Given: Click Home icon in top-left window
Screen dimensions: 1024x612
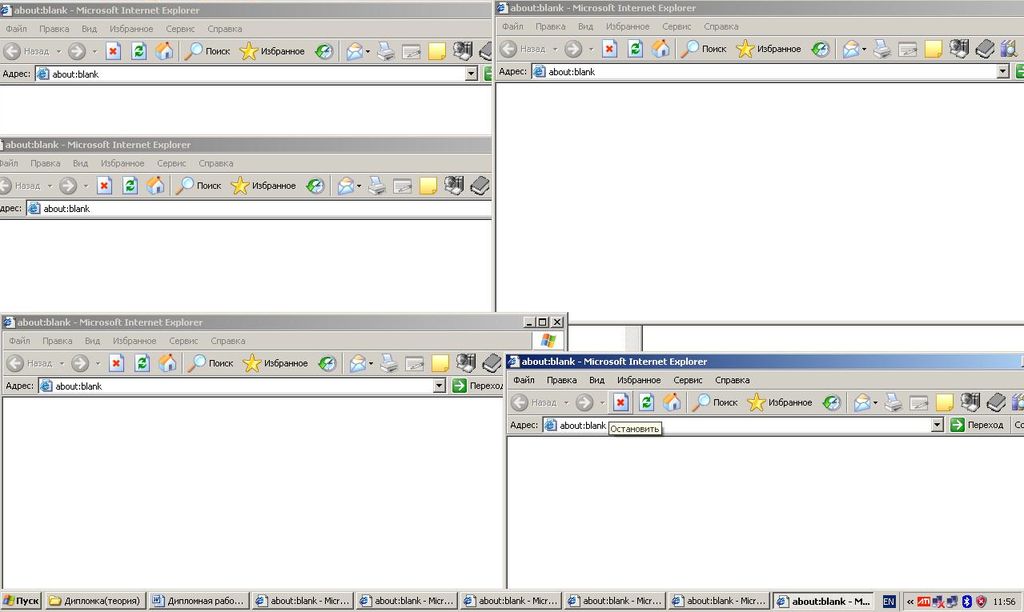Looking at the screenshot, I should click(164, 51).
